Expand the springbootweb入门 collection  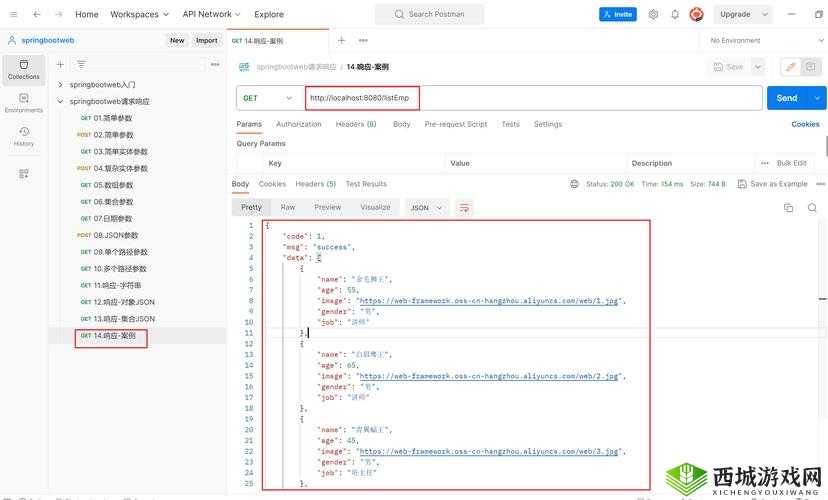tap(60, 85)
